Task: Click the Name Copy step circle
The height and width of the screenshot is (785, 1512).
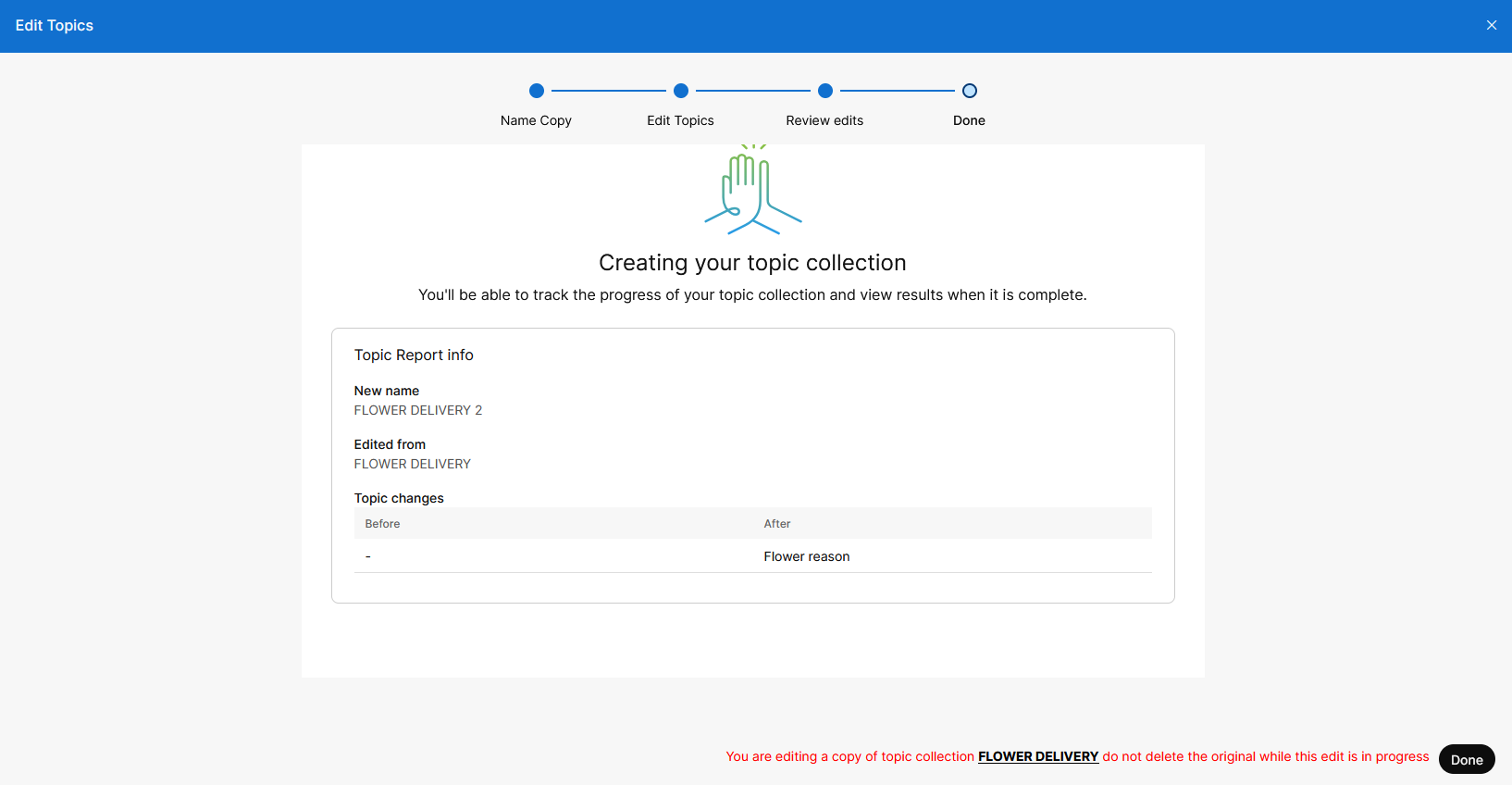Action: tap(536, 91)
